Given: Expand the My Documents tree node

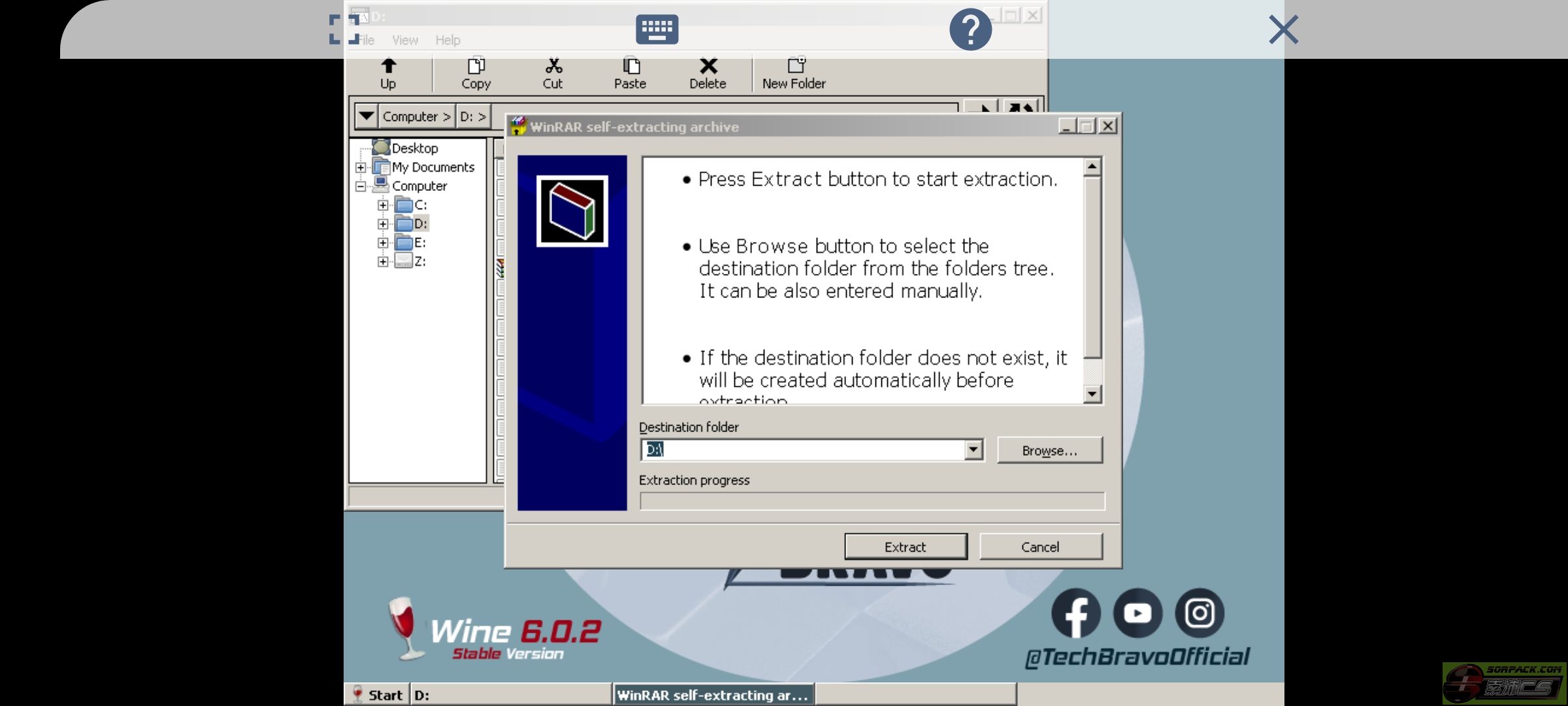Looking at the screenshot, I should [x=361, y=167].
